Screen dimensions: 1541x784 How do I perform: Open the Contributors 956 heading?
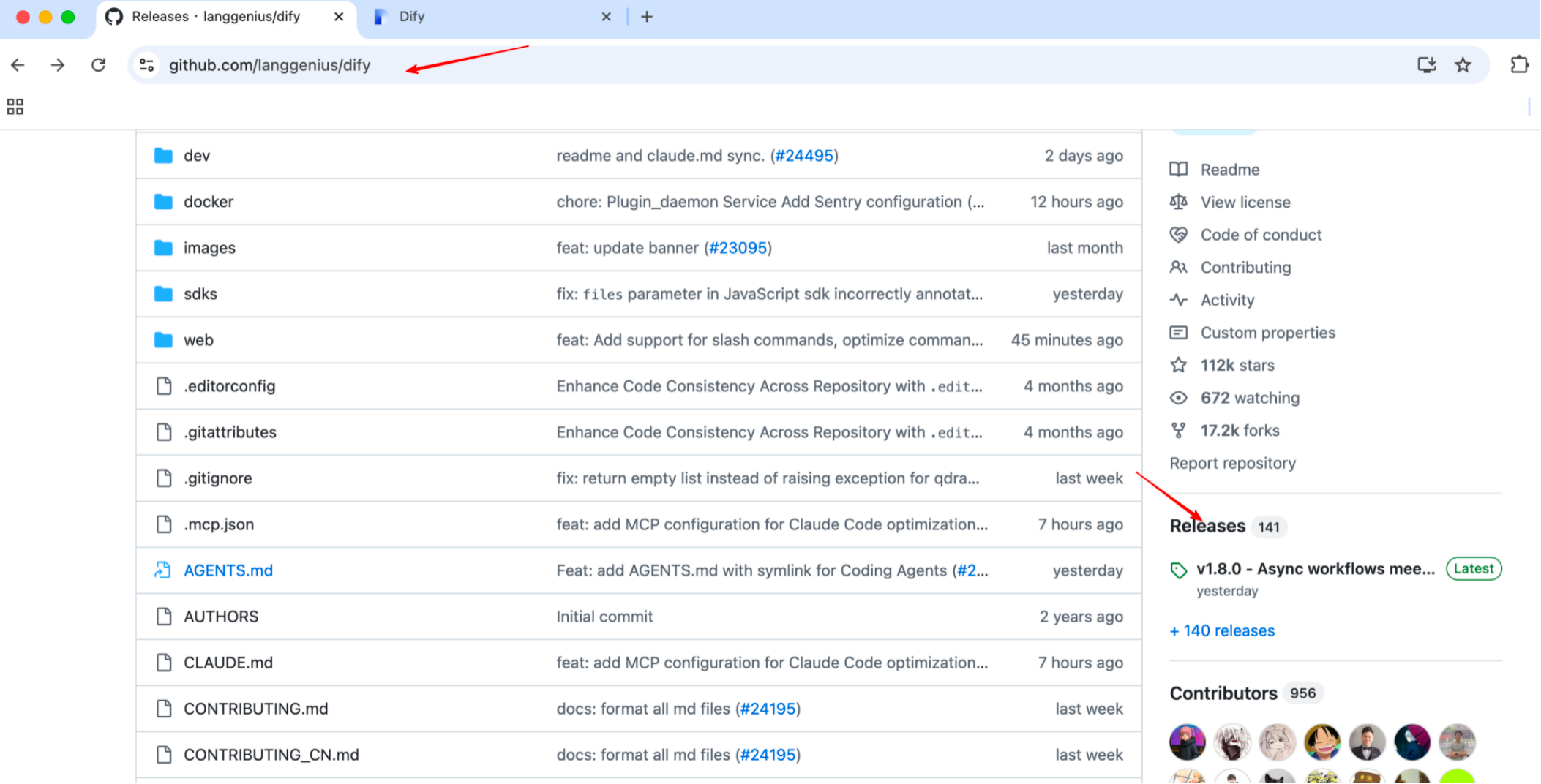(1245, 693)
